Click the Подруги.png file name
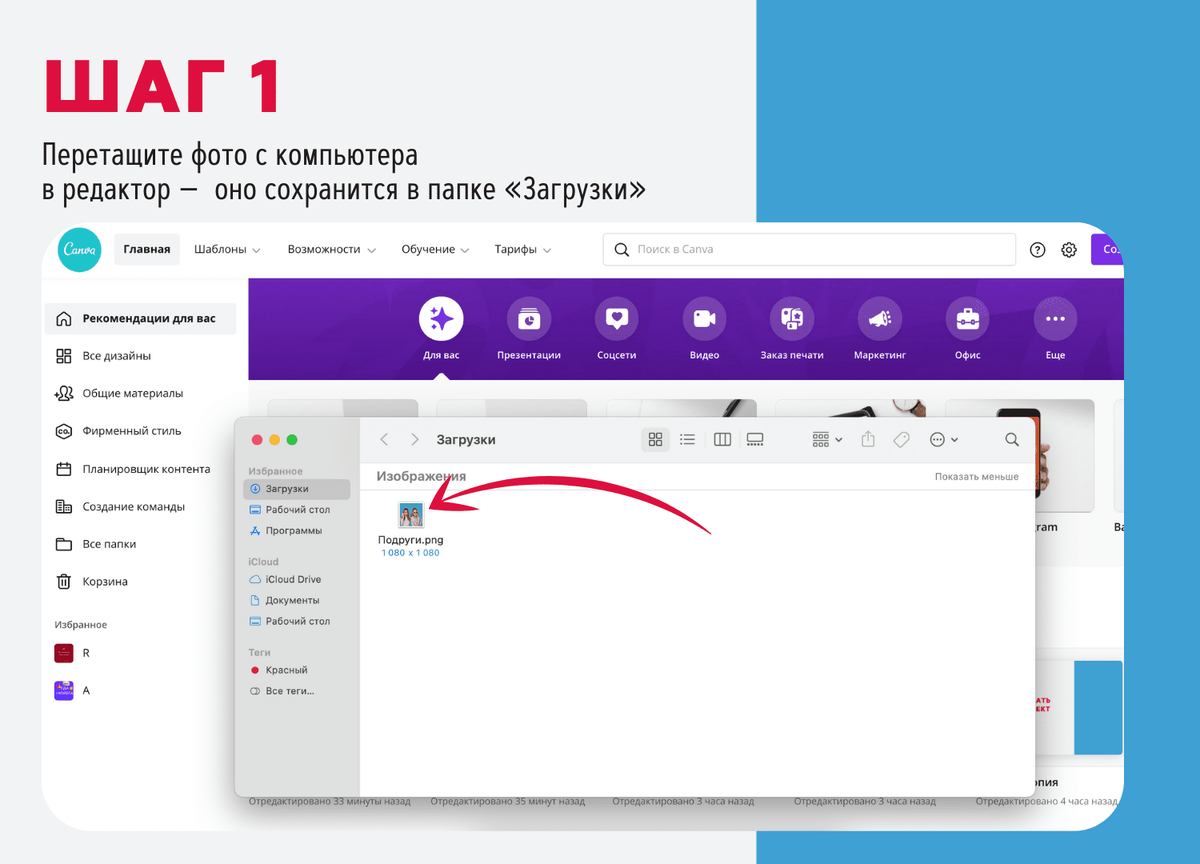This screenshot has height=864, width=1200. point(411,540)
